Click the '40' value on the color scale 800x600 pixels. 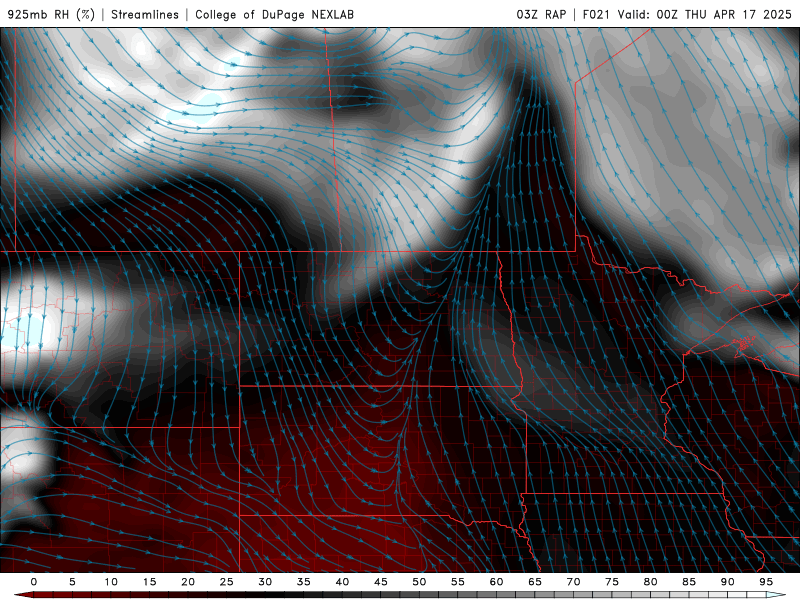tap(342, 582)
